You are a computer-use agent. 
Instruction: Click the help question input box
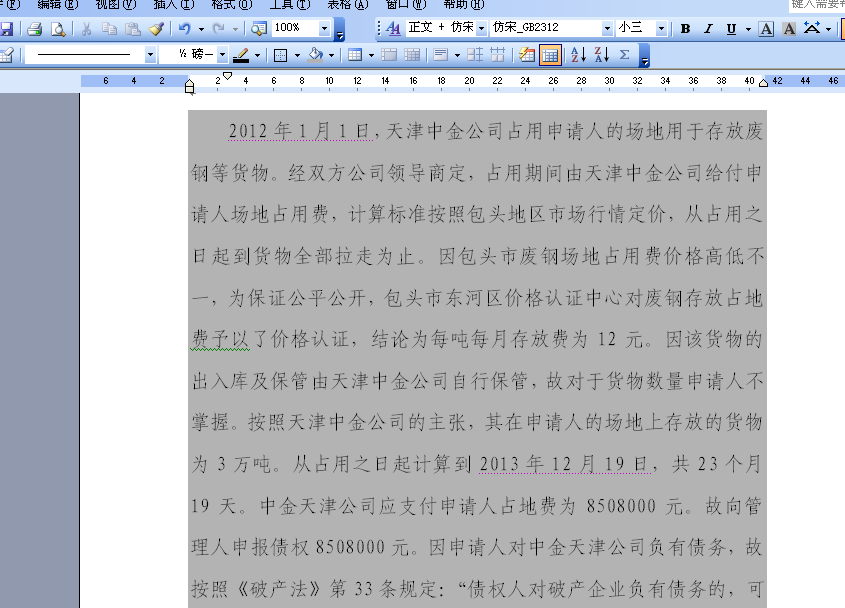tap(817, 5)
